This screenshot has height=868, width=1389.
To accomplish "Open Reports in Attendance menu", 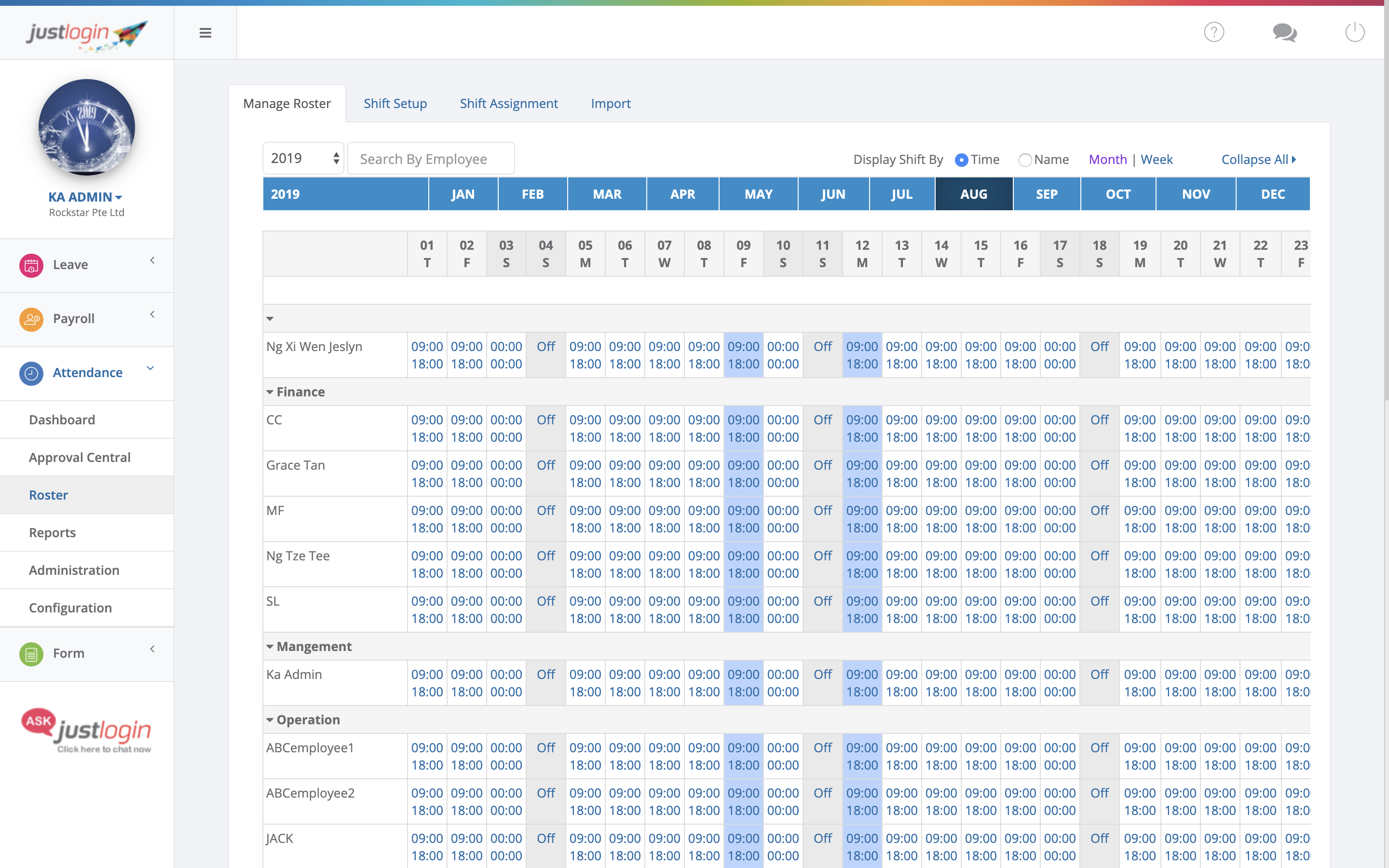I will pos(52,533).
